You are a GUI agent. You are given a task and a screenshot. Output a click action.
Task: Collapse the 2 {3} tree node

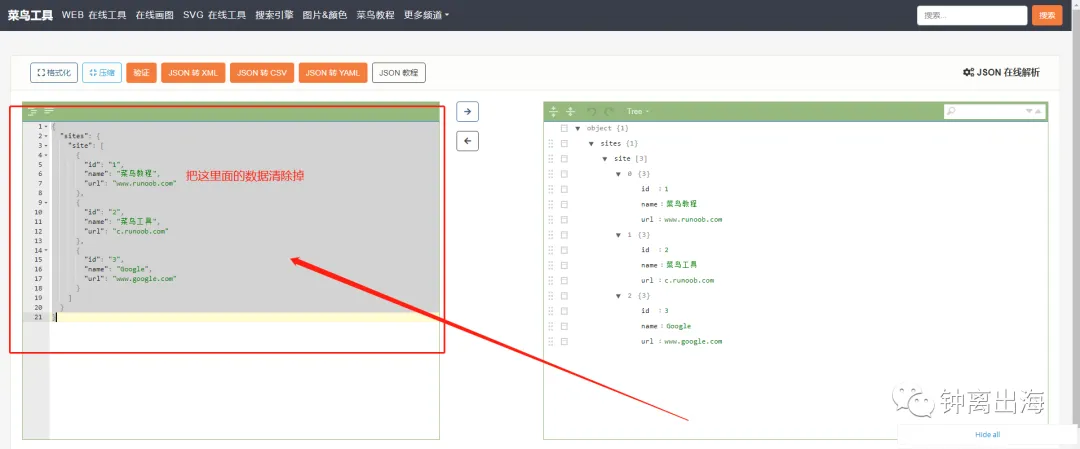point(619,295)
